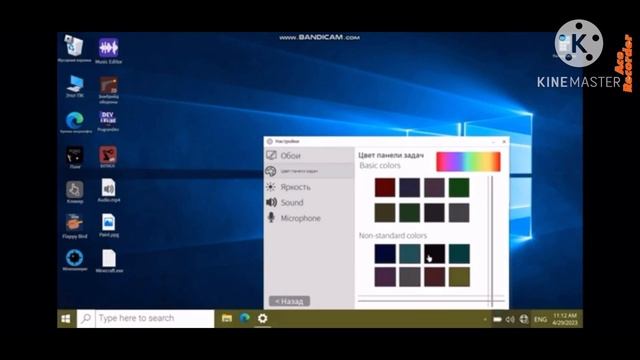Choose the dark red Basic color swatch

coord(385,187)
